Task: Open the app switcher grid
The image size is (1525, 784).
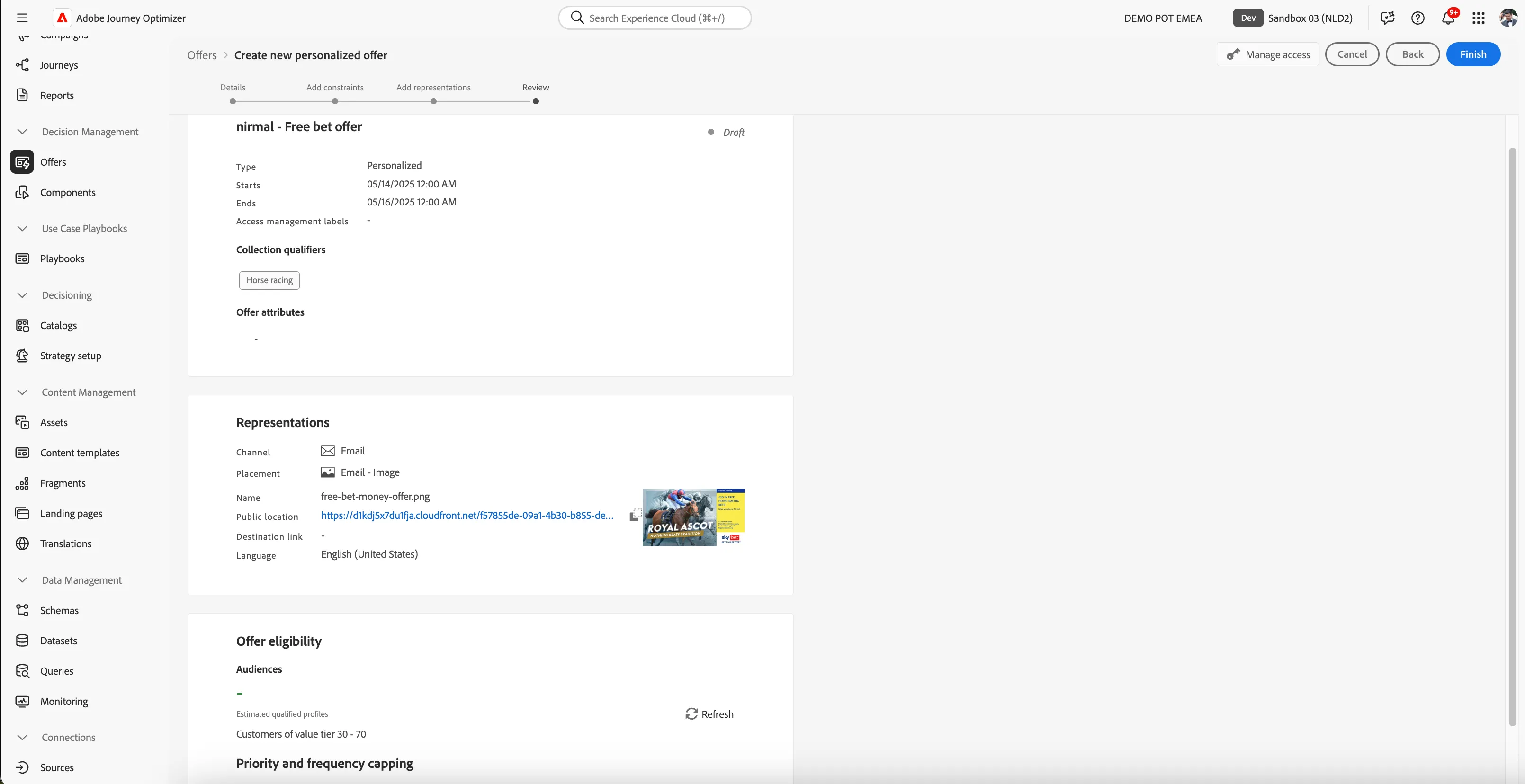Action: point(1478,18)
